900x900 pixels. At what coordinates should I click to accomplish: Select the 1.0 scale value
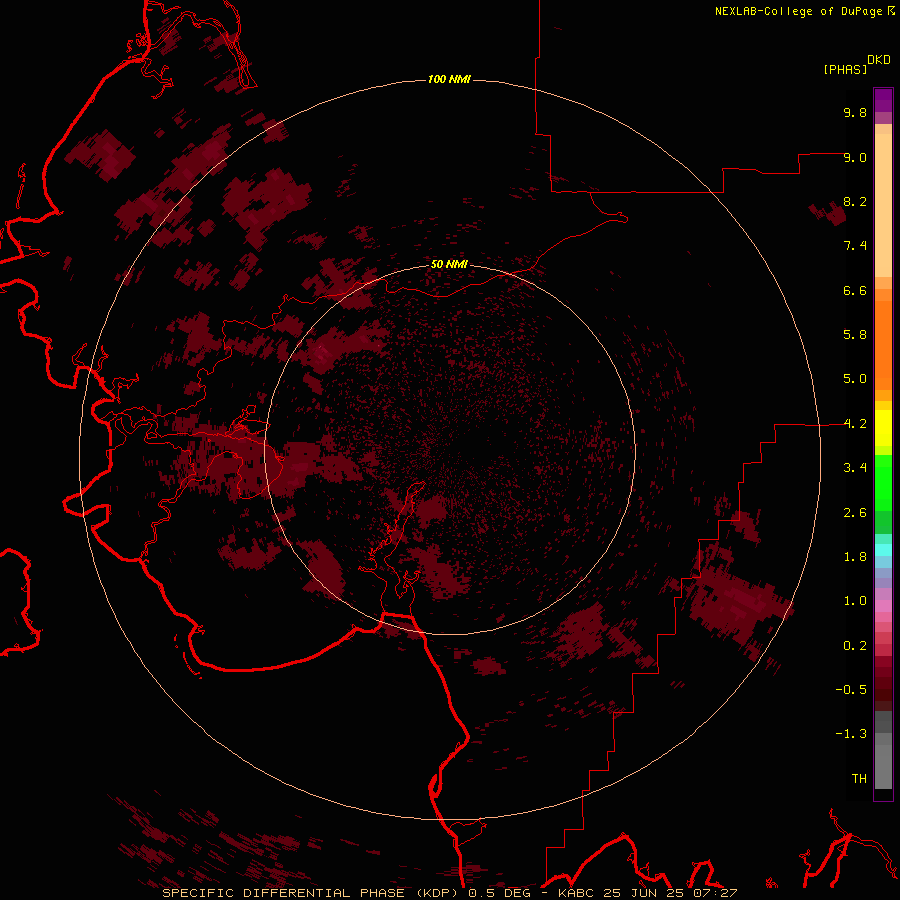coord(855,601)
